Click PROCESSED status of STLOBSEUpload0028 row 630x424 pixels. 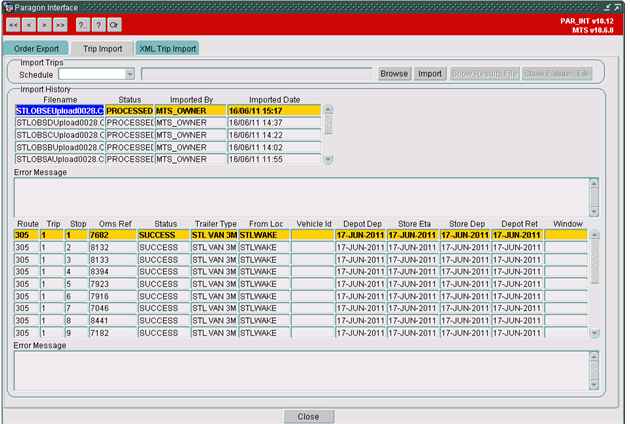(129, 111)
